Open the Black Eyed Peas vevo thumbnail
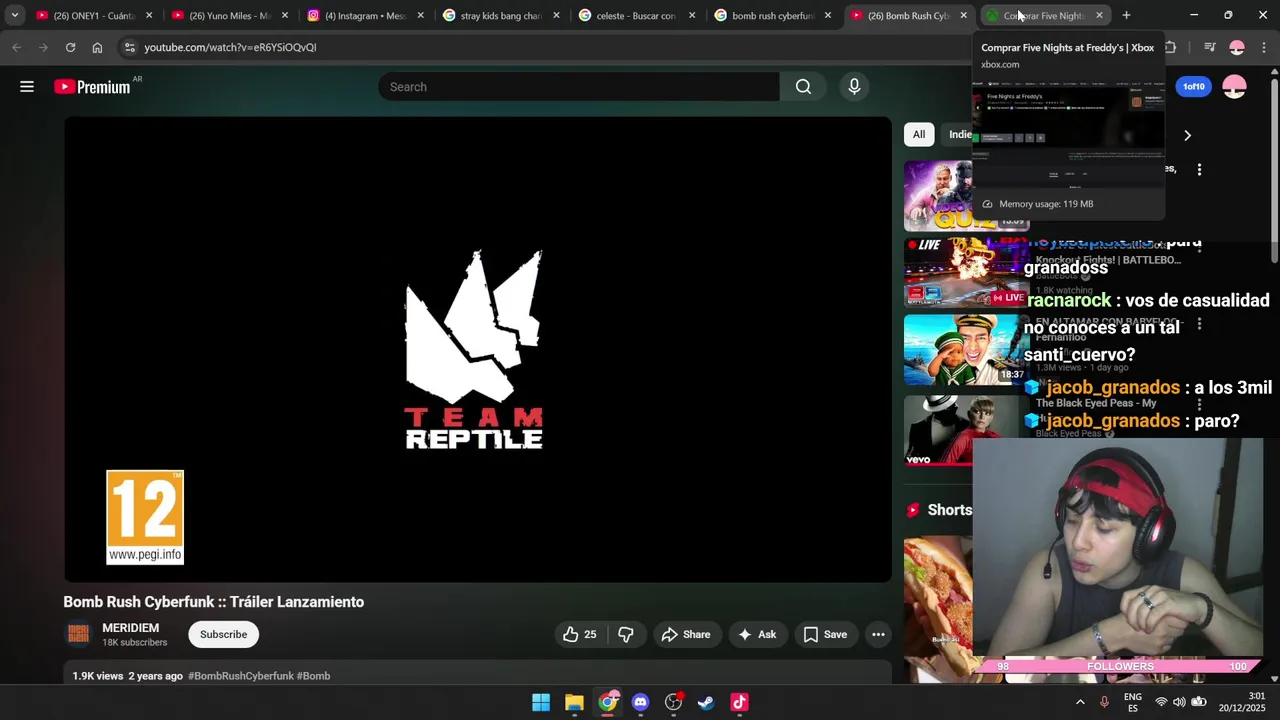1280x720 pixels. point(967,430)
